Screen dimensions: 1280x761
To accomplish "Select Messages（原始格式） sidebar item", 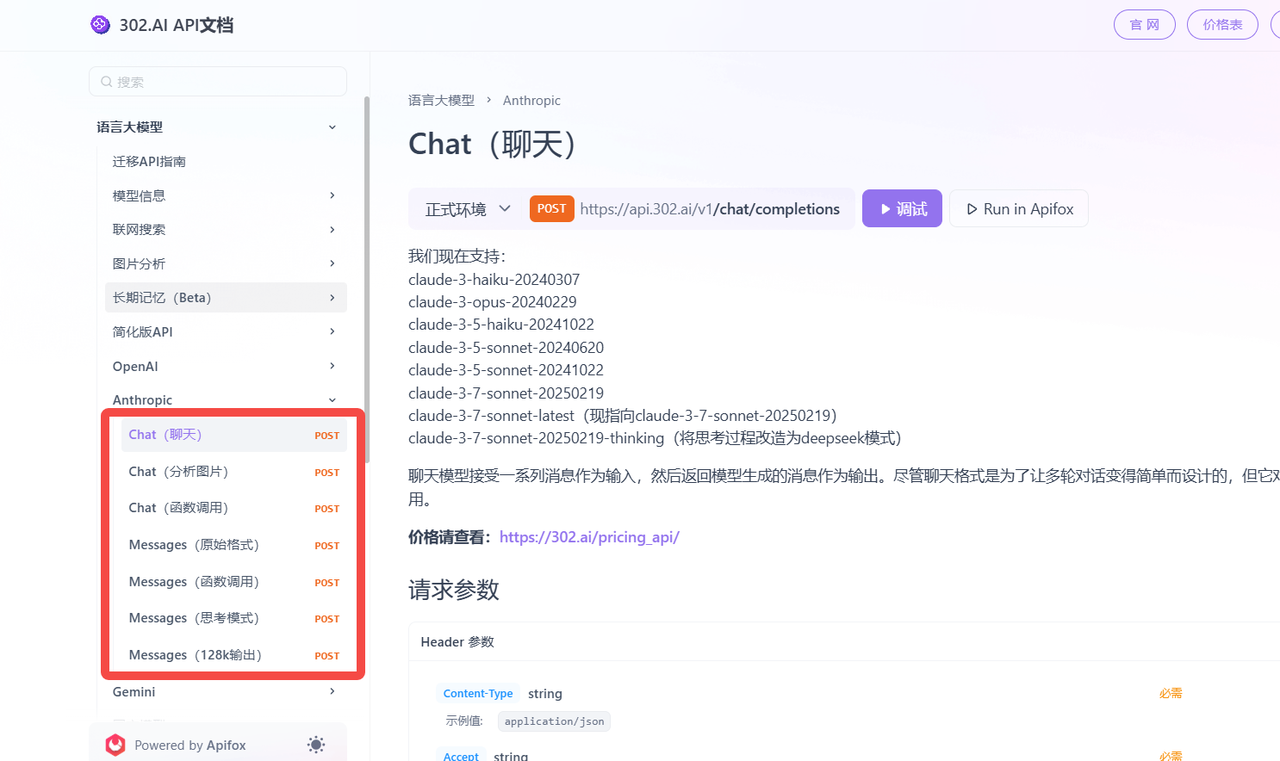I will 234,545.
